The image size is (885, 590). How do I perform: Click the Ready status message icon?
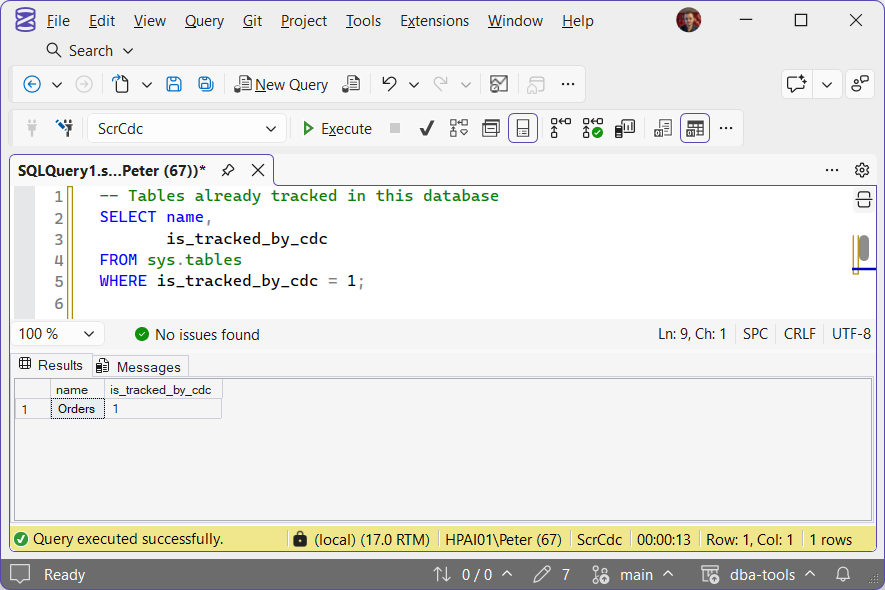[x=20, y=574]
